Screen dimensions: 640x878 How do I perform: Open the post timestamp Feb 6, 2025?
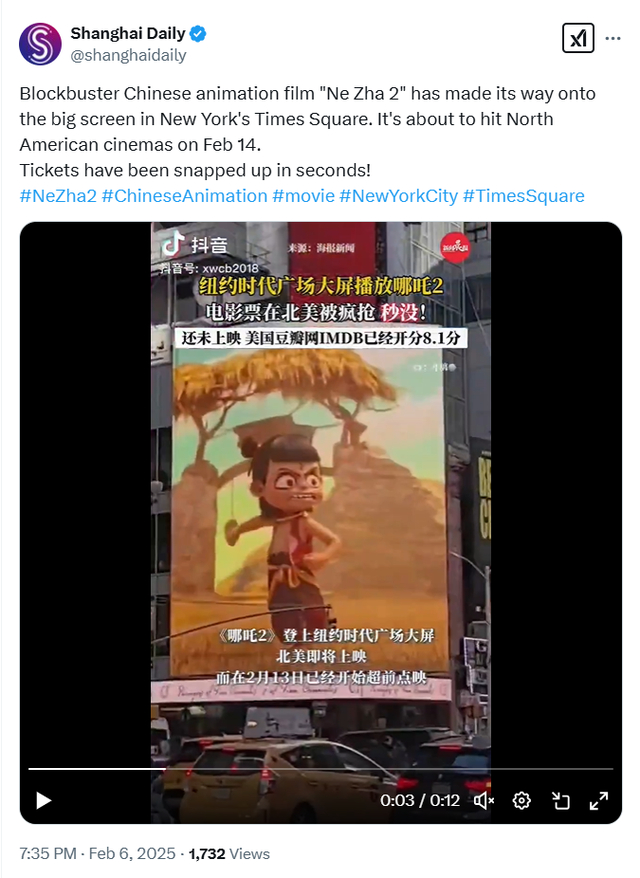[97, 853]
